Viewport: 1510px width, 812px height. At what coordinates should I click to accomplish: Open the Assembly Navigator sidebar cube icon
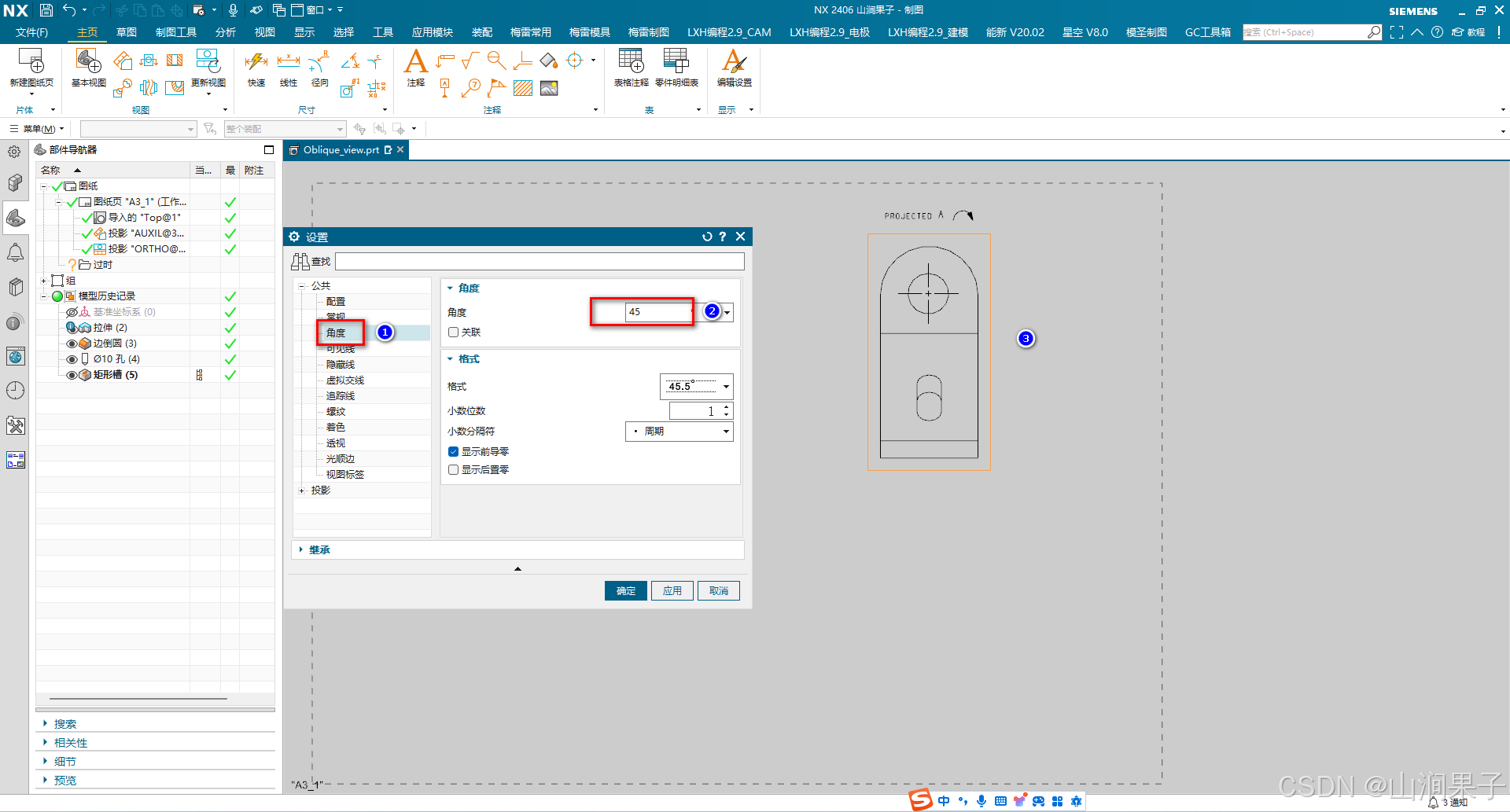[16, 182]
